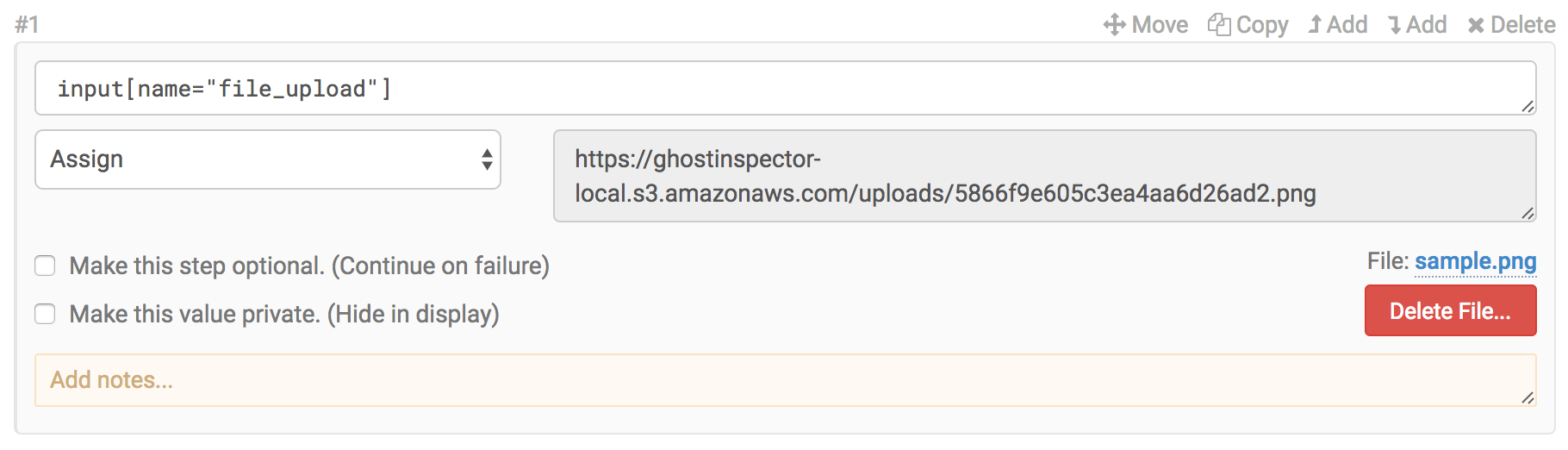Click the Copy step icon
Screen dimensions: 1568x450
tap(1218, 25)
